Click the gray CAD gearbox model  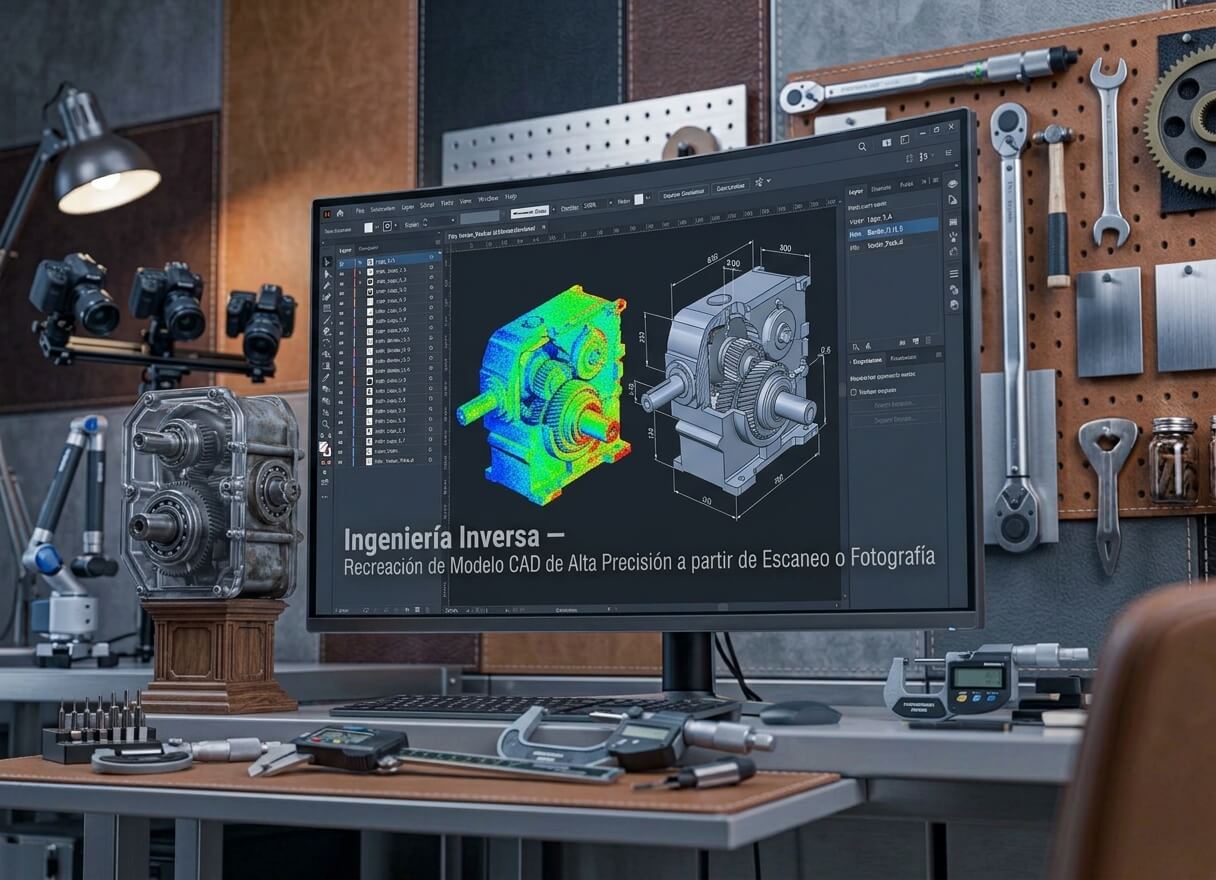click(x=728, y=380)
